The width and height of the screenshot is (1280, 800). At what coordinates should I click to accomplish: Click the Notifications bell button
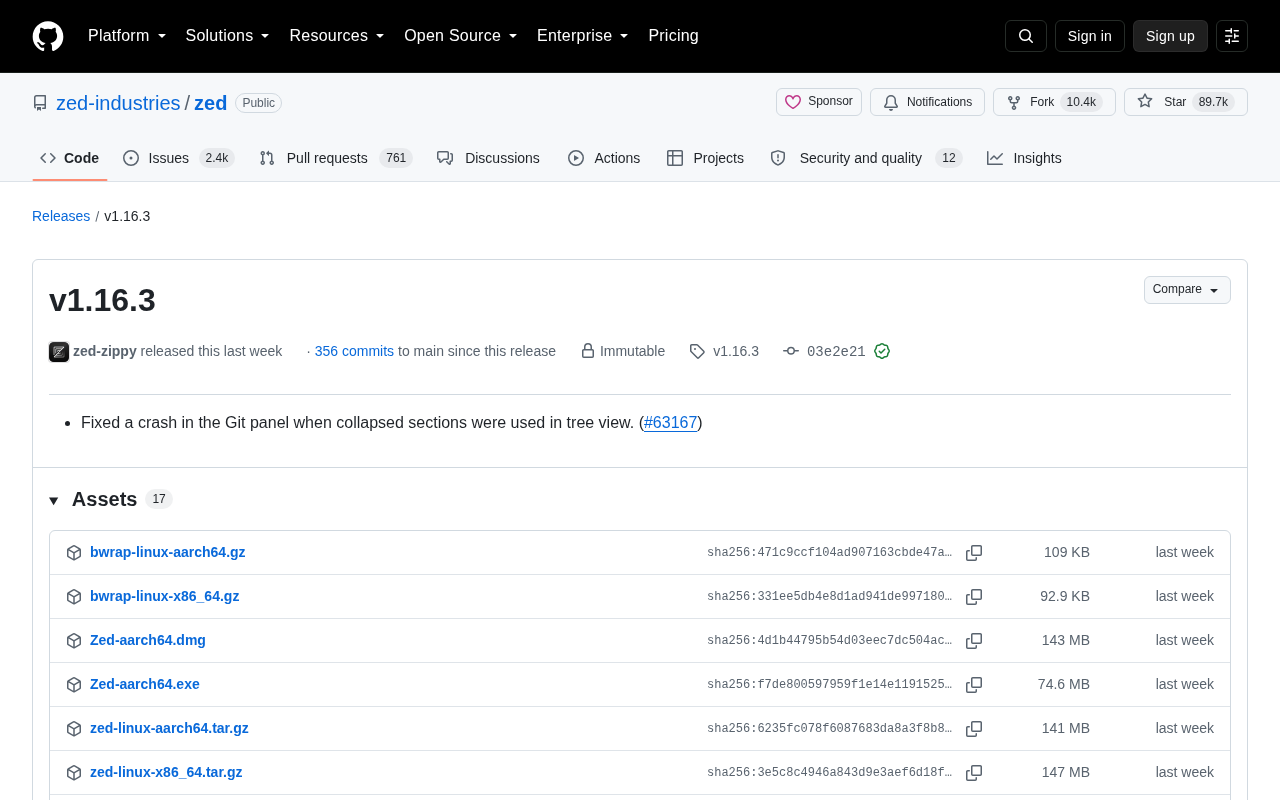(927, 102)
